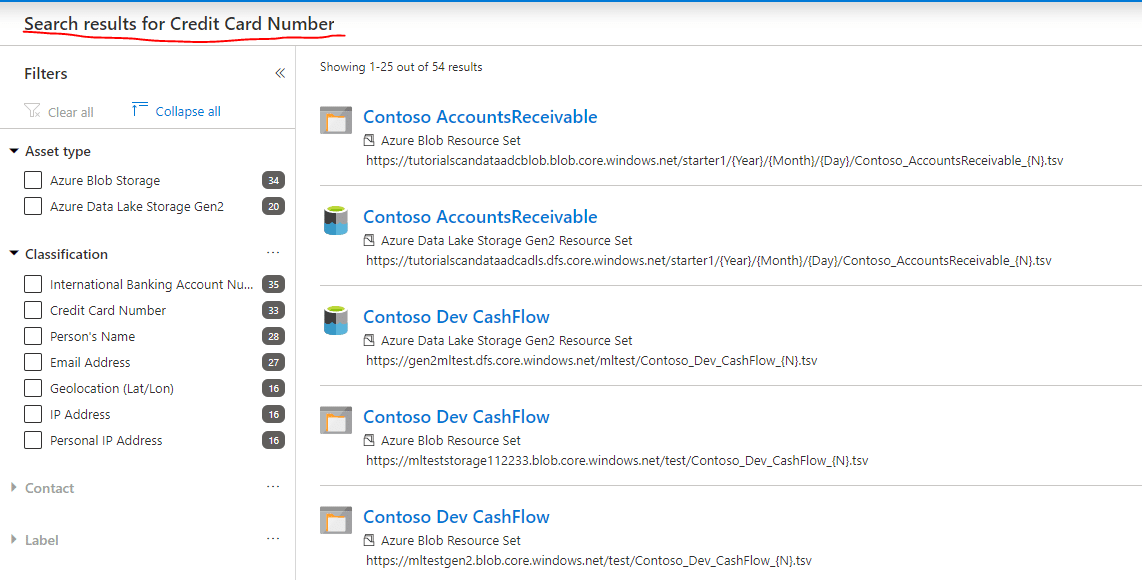The width and height of the screenshot is (1142, 580).
Task: Click blob icon of mlteststorage112233 CashFlow result
Action: pos(336,420)
